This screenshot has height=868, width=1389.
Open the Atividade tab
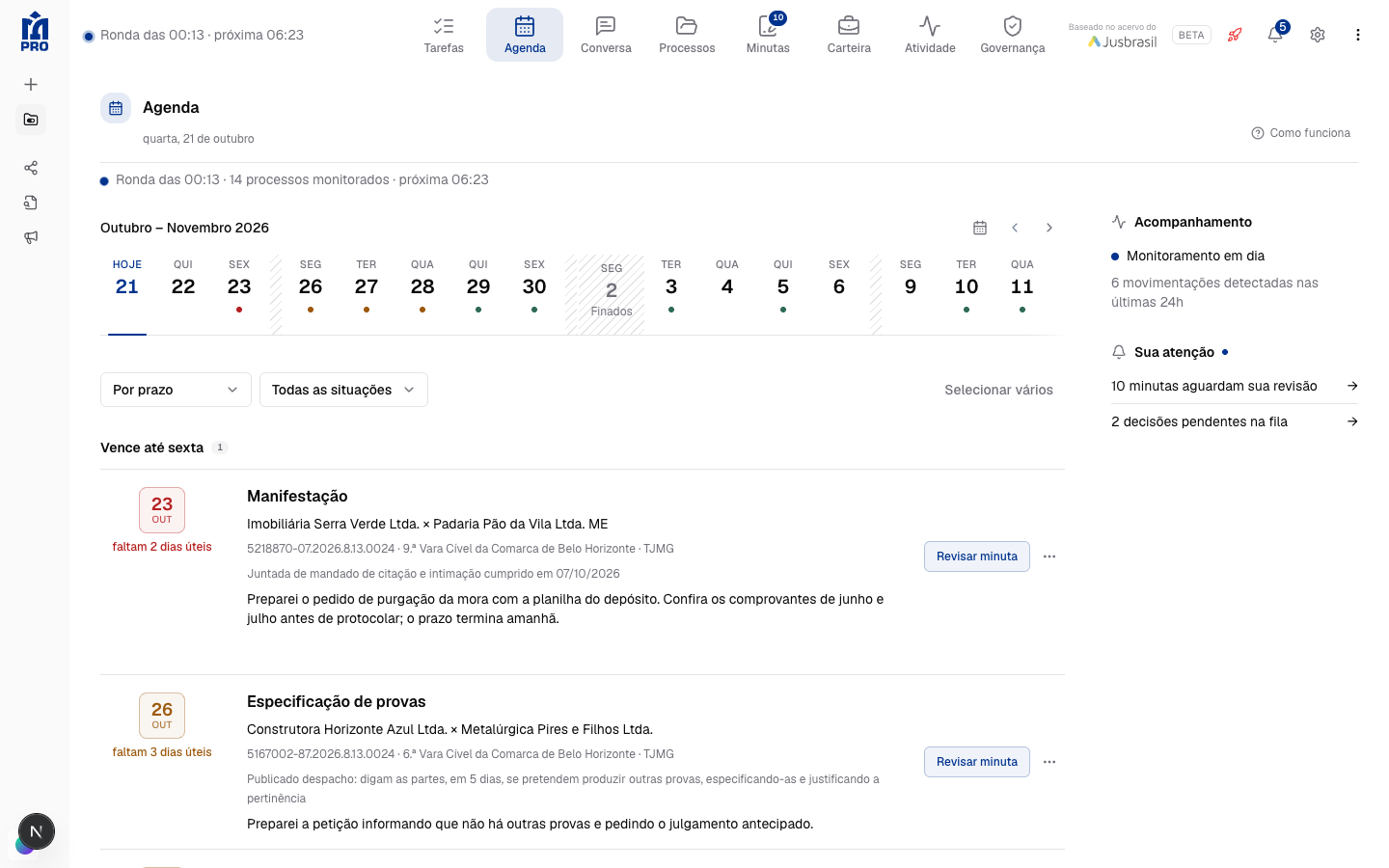click(x=930, y=35)
